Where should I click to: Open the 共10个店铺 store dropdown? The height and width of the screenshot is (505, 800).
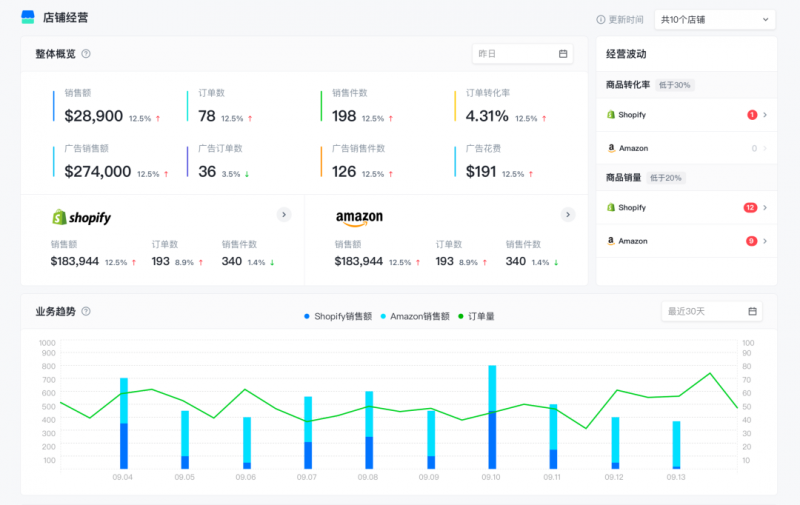[x=715, y=19]
